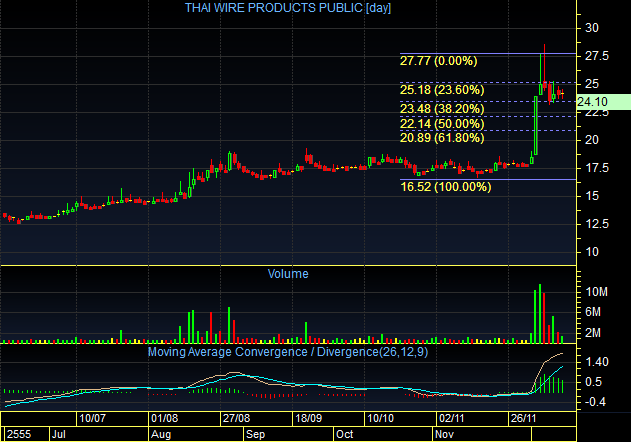
Task: Click the 18/09 date marker
Action: [309, 418]
